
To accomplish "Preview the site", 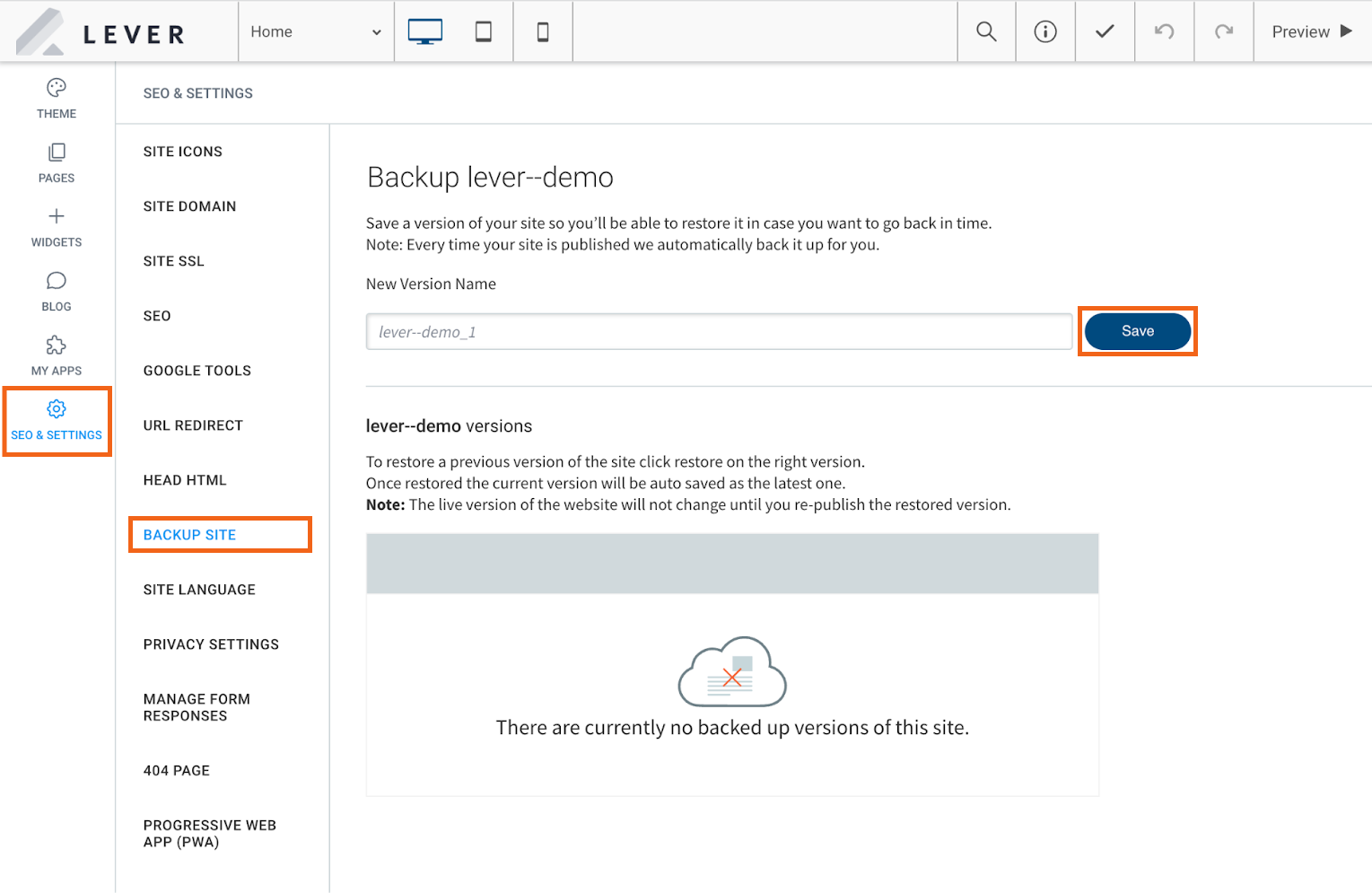I will tap(1312, 31).
